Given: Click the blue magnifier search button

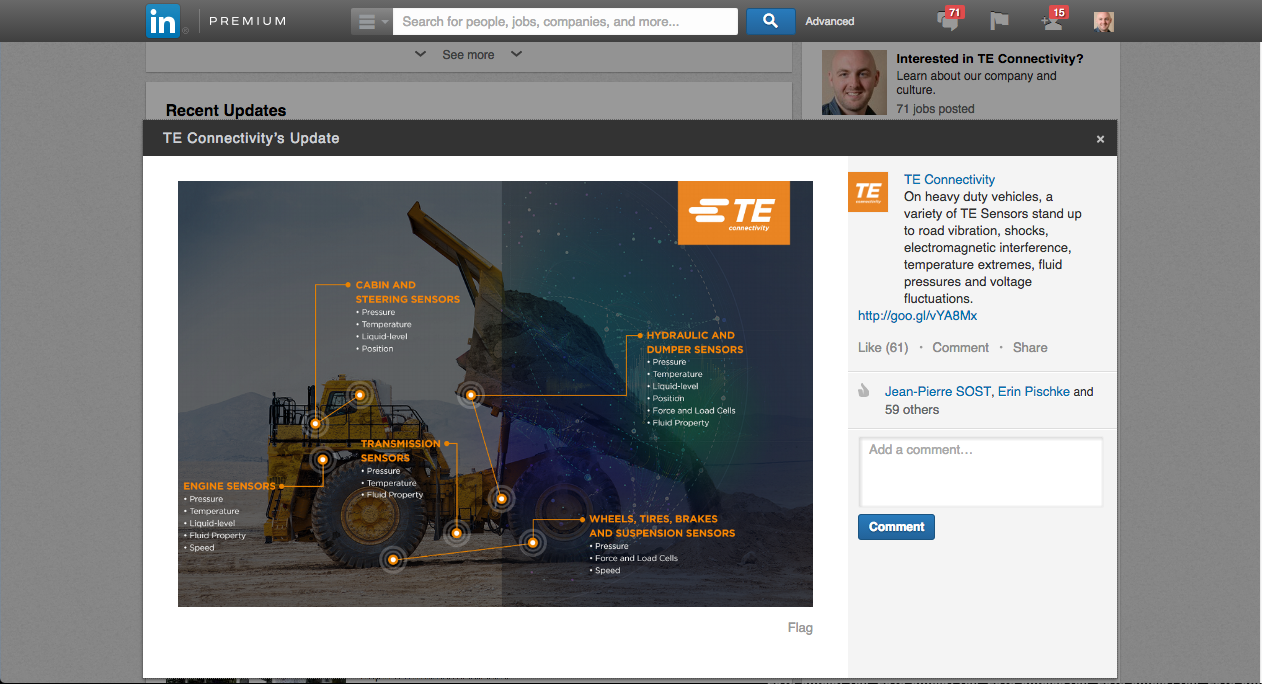Looking at the screenshot, I should pos(770,21).
